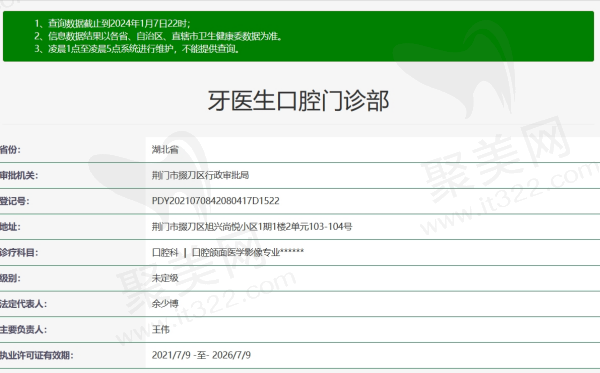This screenshot has height=373, width=600.
Task: Click the validity dates 2021/7/9 -至- 2026/7/9
Action: pyautogui.click(x=201, y=355)
